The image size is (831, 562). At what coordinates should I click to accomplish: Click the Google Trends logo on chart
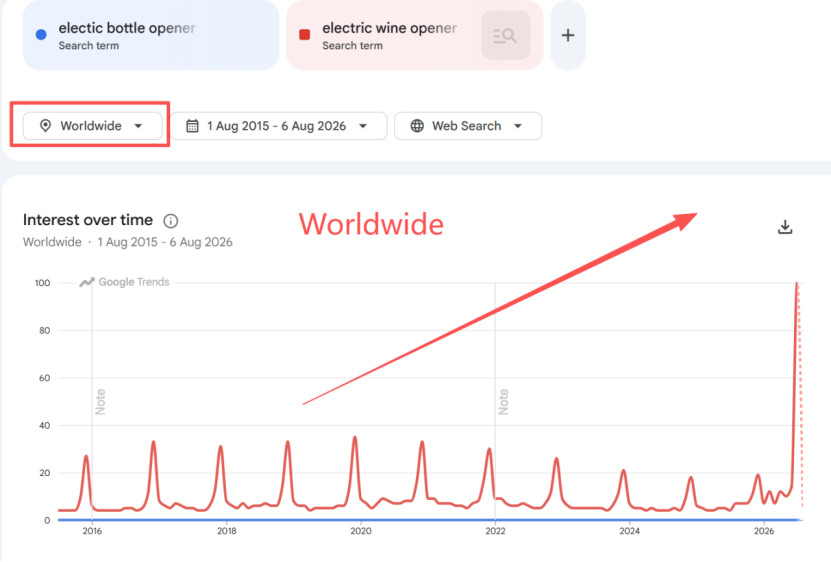click(x=124, y=282)
